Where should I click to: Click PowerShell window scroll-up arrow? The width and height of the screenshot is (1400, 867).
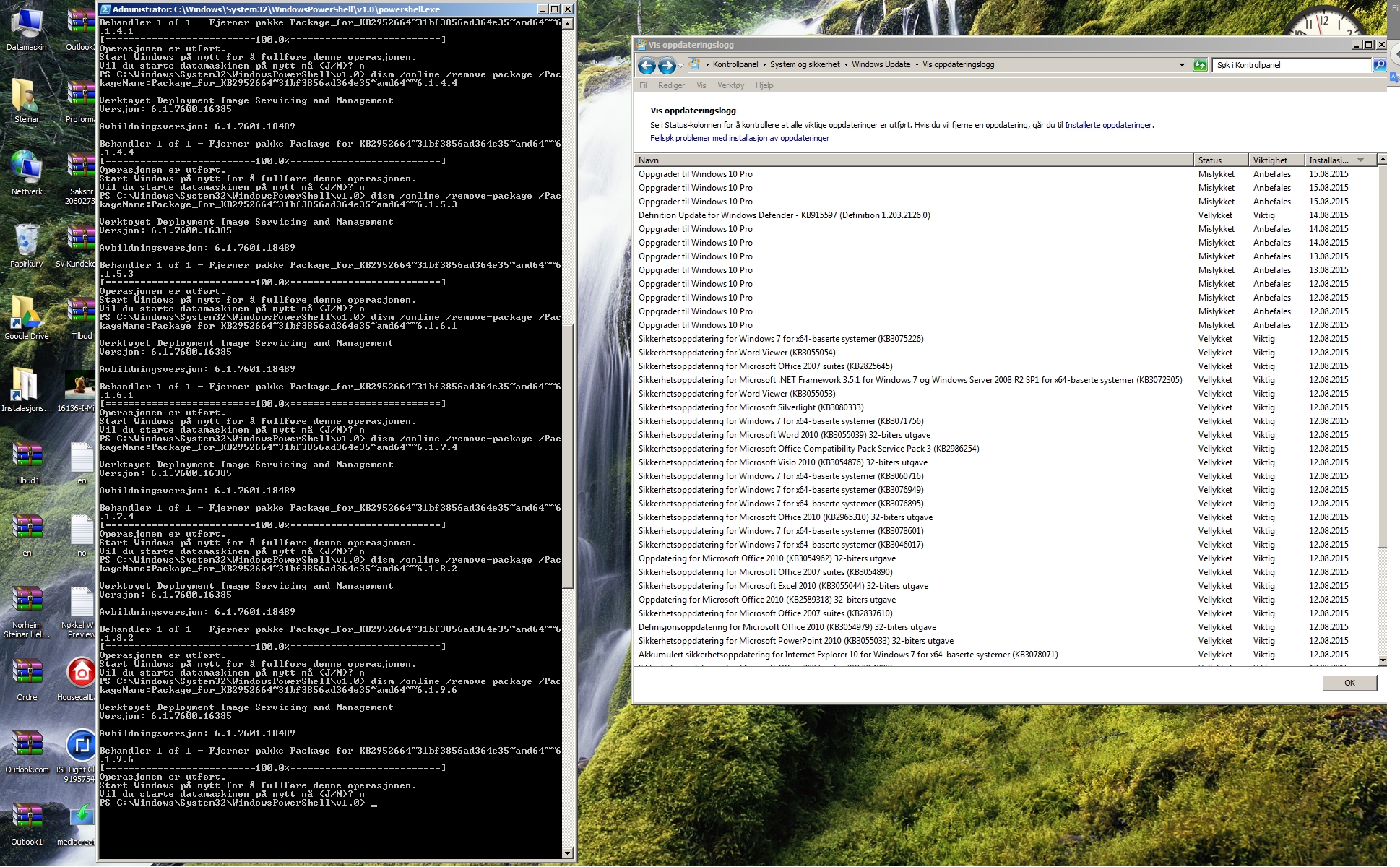point(568,24)
